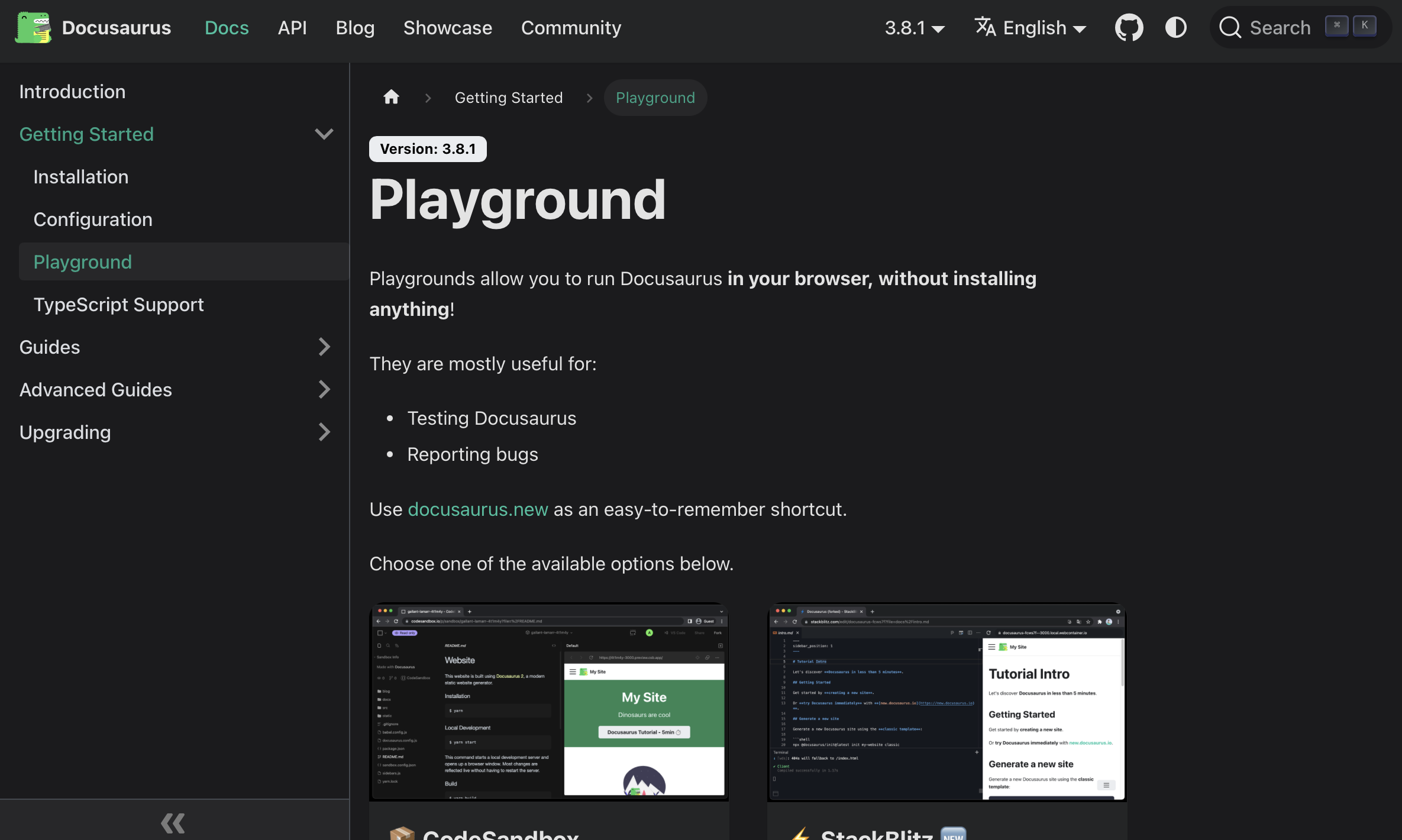Viewport: 1402px width, 840px height.
Task: Toggle dark mode with the half-circle icon
Action: click(x=1176, y=27)
